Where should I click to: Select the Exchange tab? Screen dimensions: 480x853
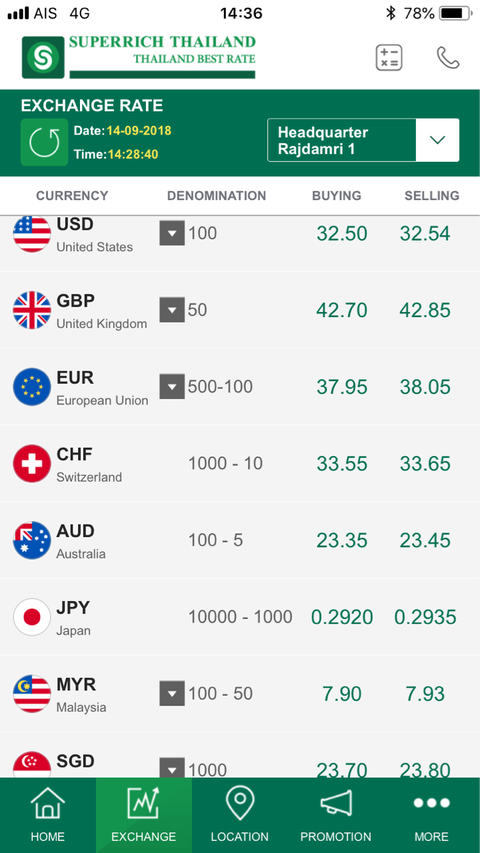144,815
